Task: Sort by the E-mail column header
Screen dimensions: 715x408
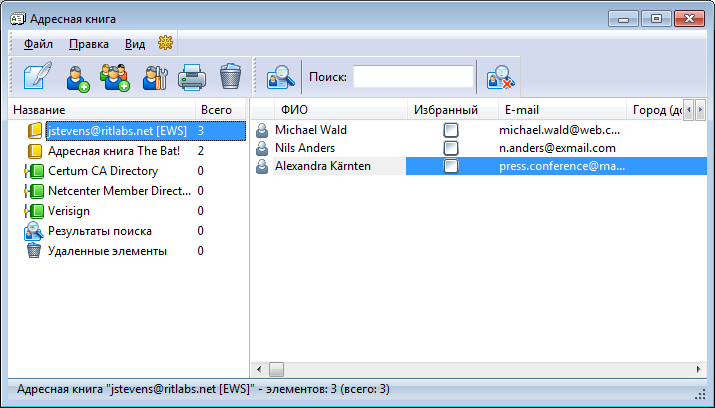Action: click(x=562, y=110)
